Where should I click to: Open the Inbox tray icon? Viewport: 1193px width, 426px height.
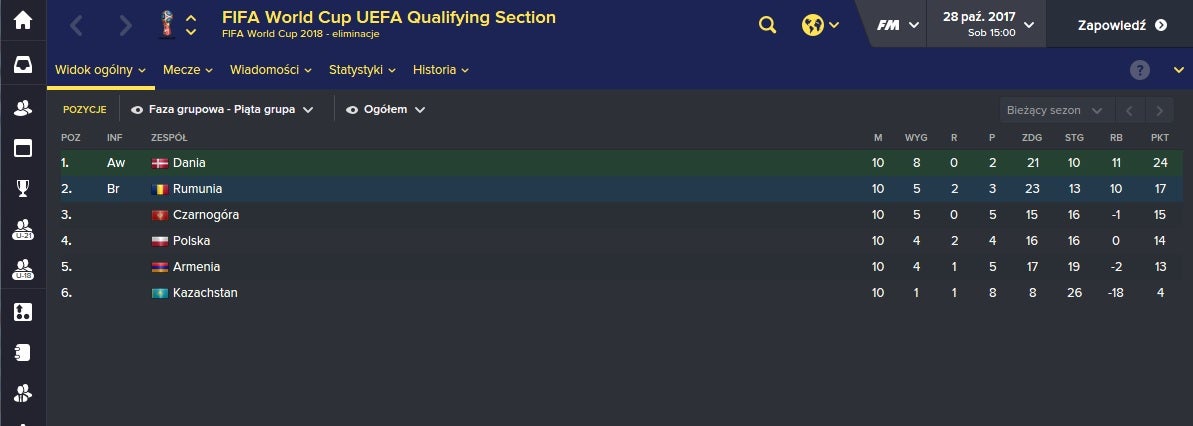(x=23, y=65)
